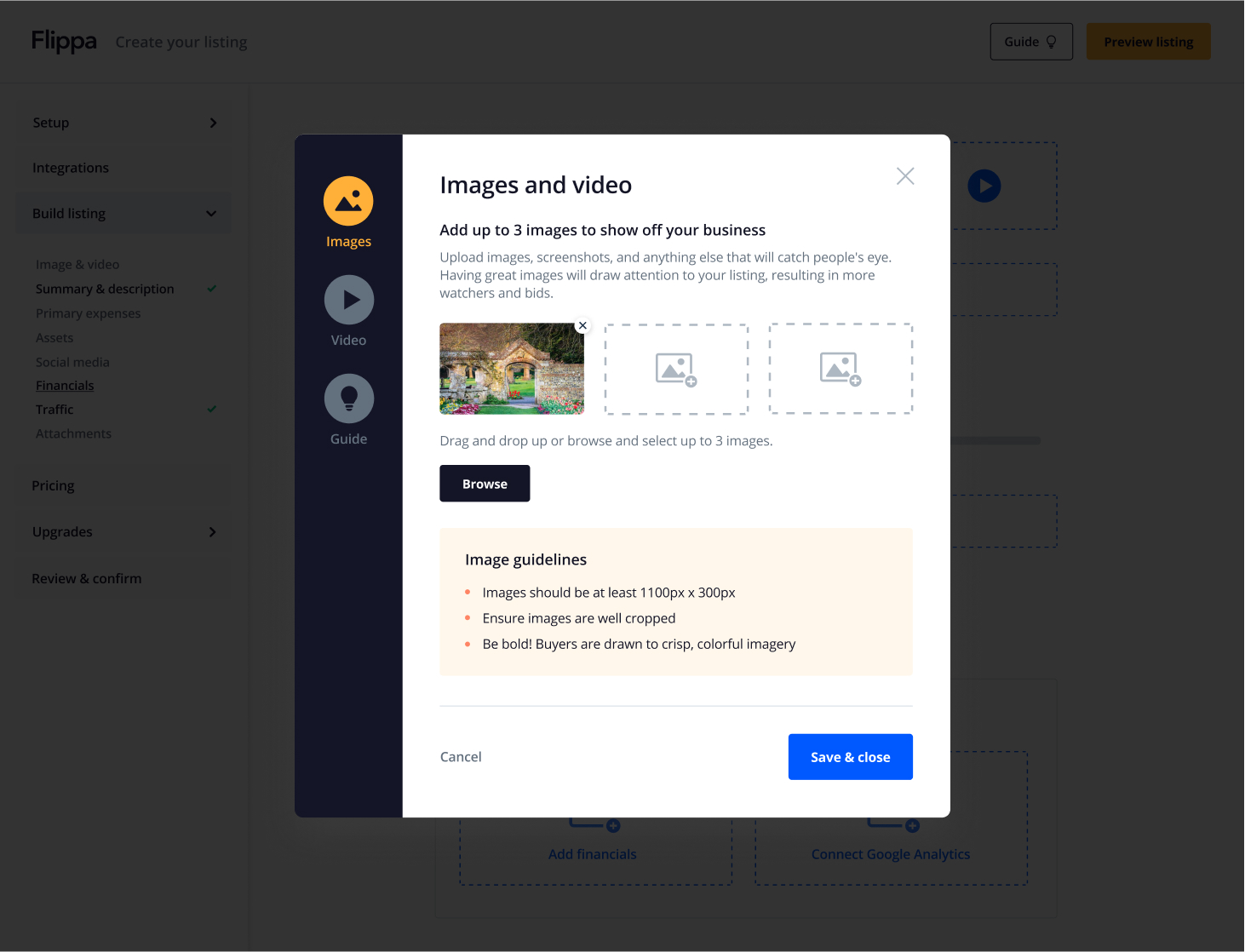
Task: Click Save & close
Action: click(x=850, y=757)
